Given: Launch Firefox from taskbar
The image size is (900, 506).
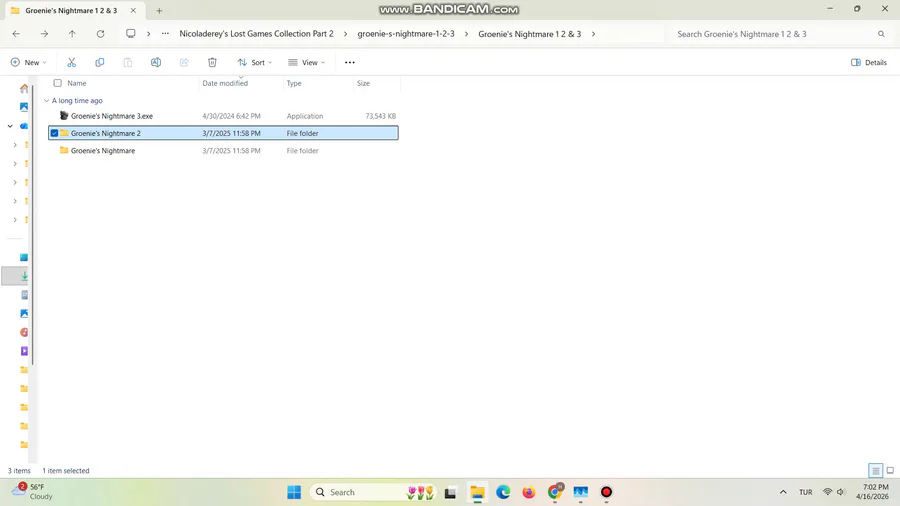Looking at the screenshot, I should pos(529,492).
